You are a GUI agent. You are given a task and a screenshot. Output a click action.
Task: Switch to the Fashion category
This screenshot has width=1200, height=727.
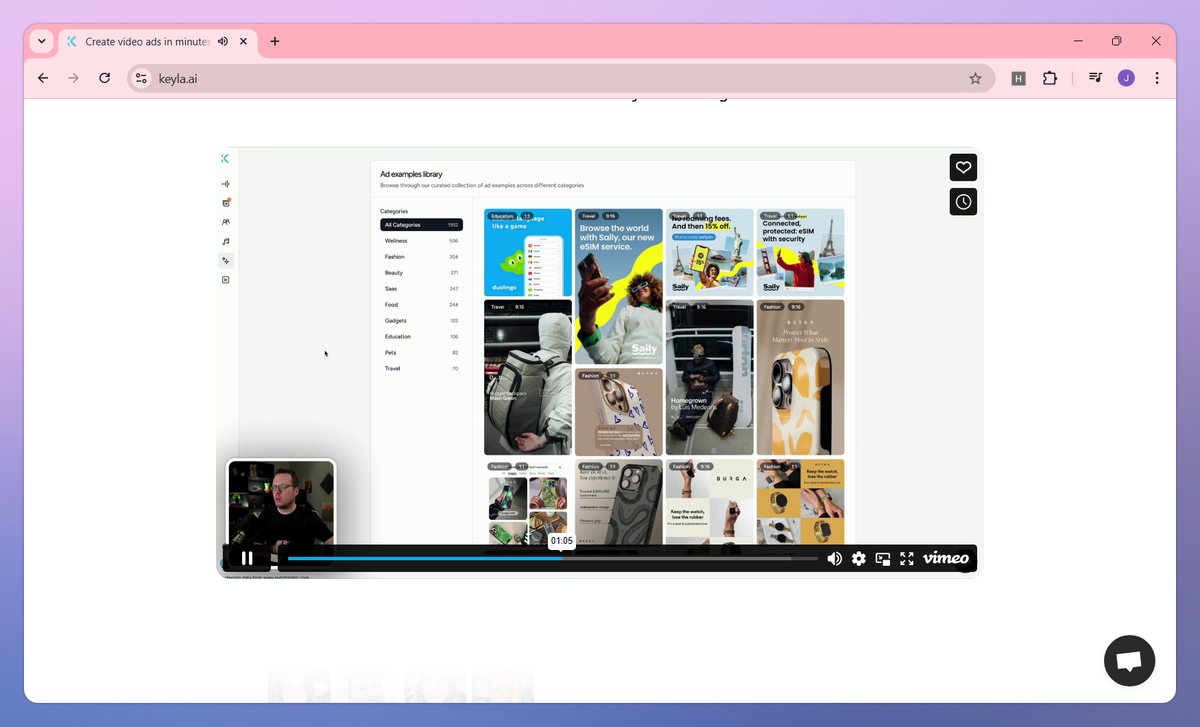pyautogui.click(x=395, y=256)
